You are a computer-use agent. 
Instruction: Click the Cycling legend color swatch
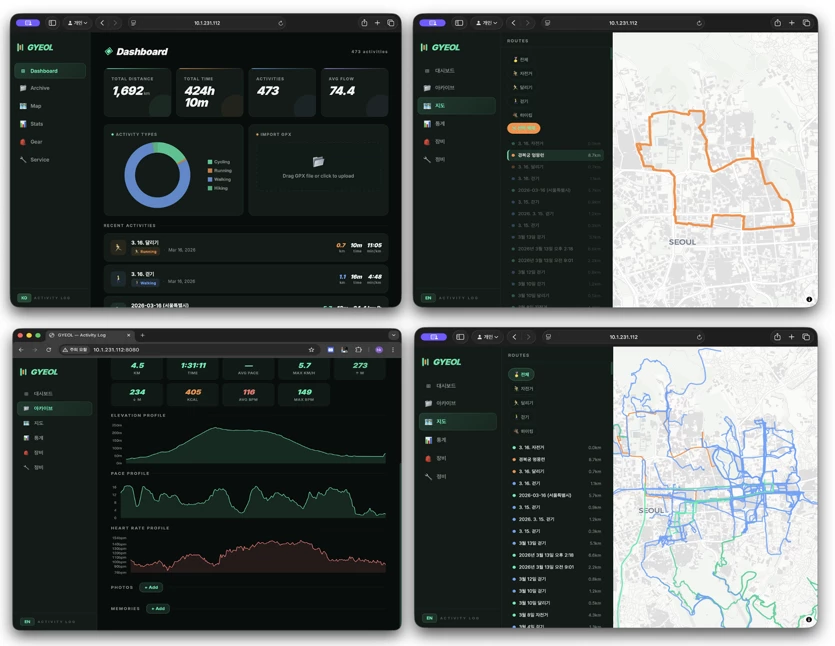tap(210, 162)
